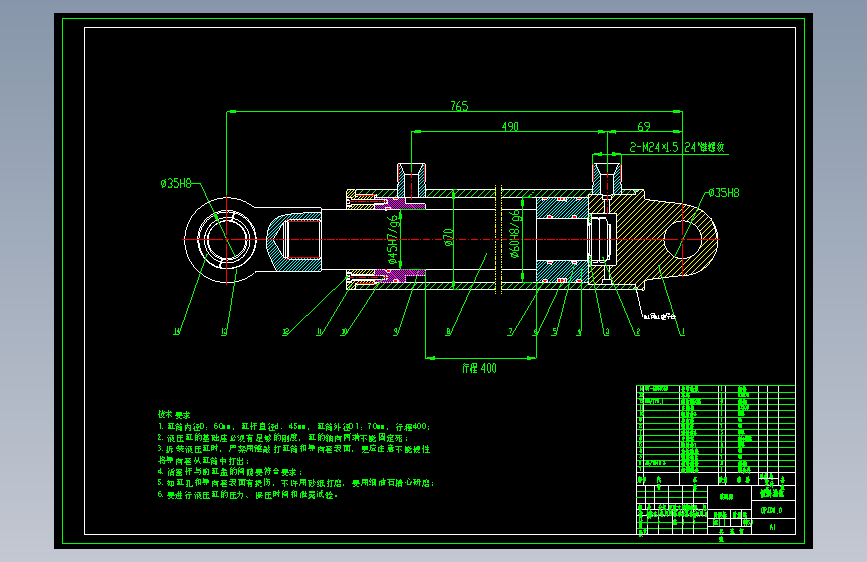Click technical requirement line 1 with 60mm
The image size is (867, 562).
[x=294, y=426]
